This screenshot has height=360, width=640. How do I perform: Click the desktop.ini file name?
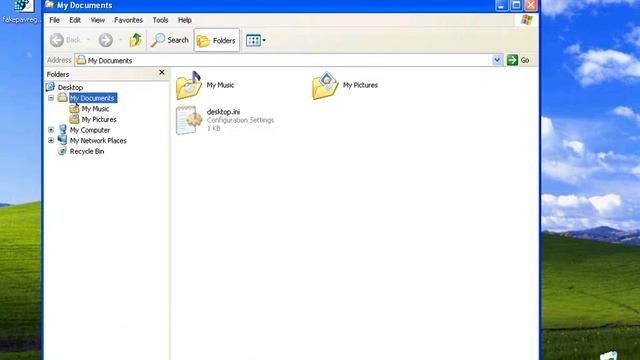tap(223, 112)
